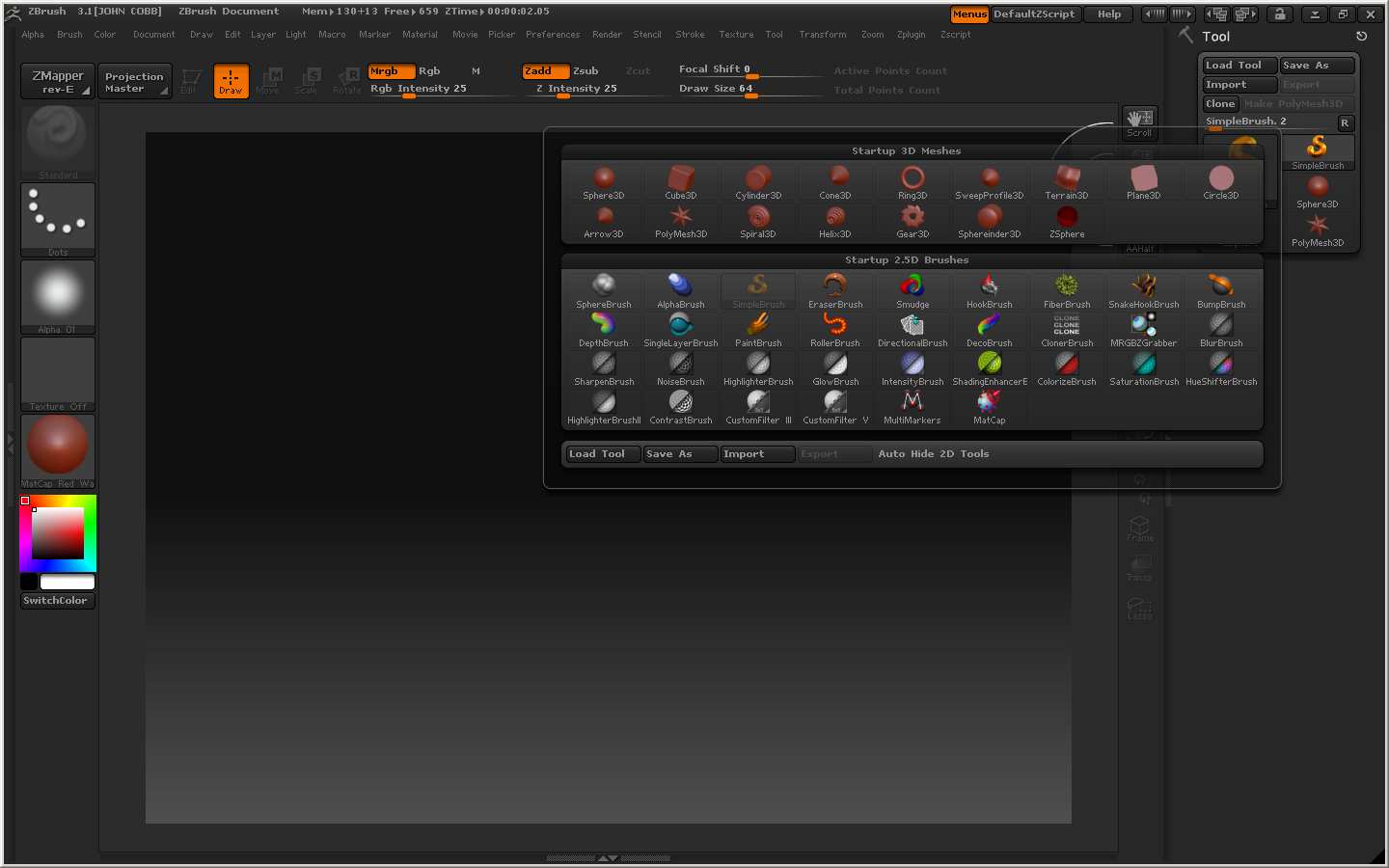
Task: Select the SnakeHookBrush tool
Action: pos(1143,290)
